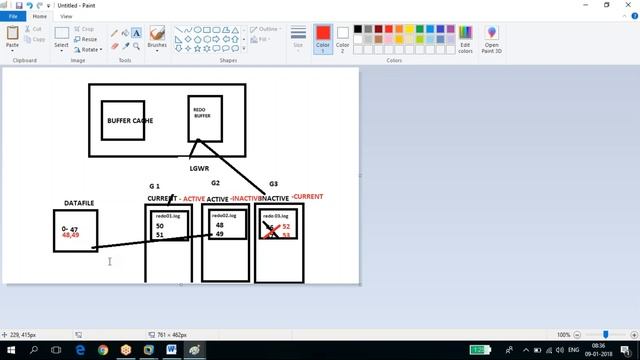Click the Brushes tool icon
Screen dimensions: 640x360
click(157, 33)
